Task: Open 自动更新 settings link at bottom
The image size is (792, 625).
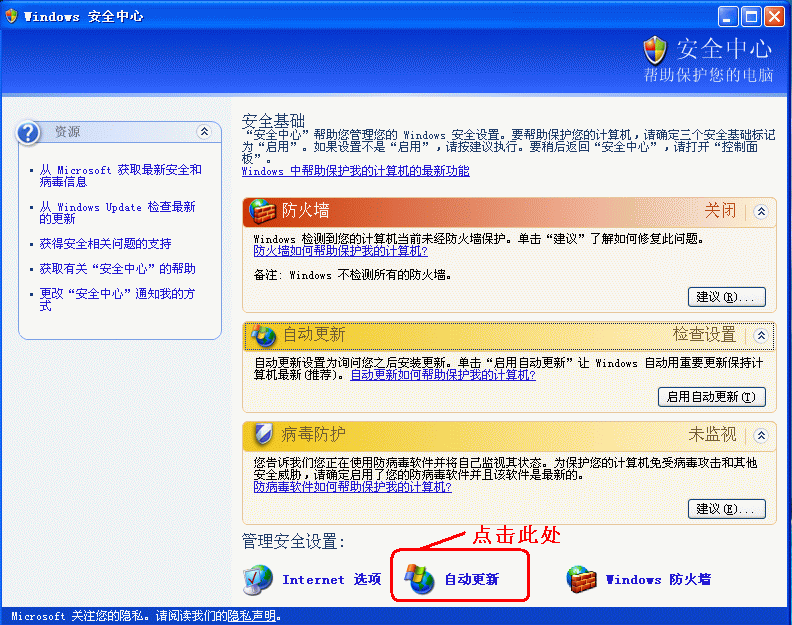Action: (x=472, y=579)
